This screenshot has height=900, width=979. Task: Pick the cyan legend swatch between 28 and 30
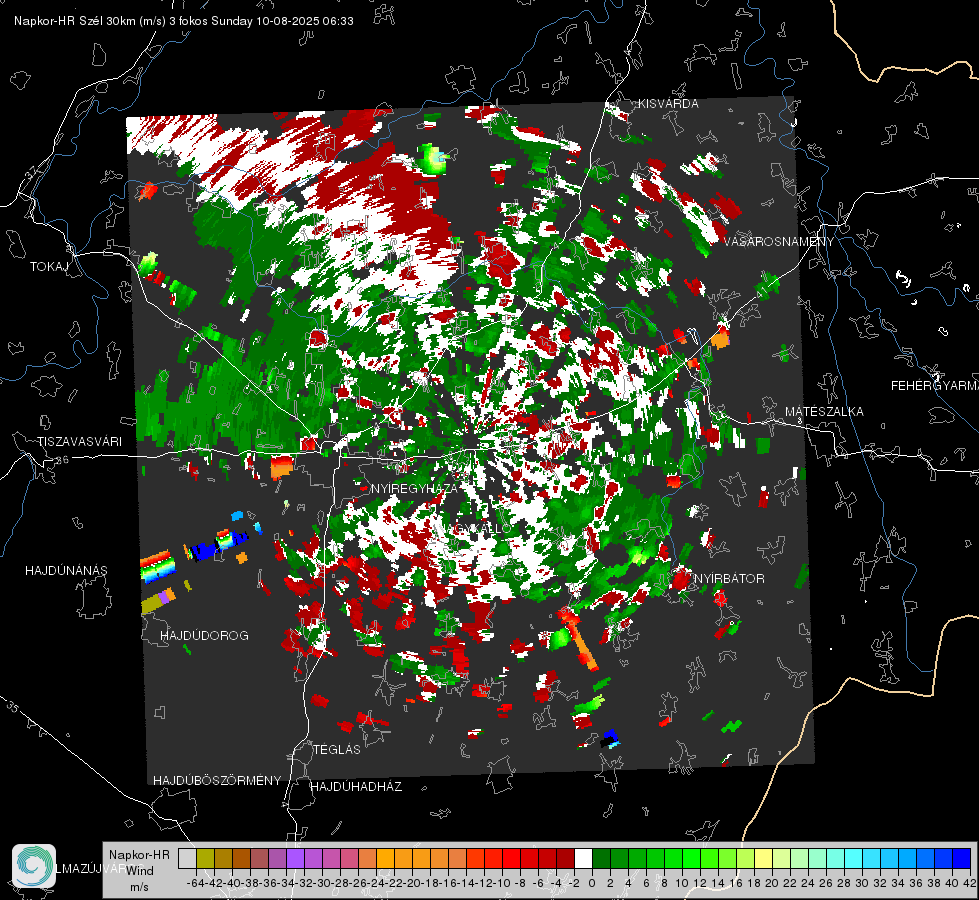pos(854,859)
